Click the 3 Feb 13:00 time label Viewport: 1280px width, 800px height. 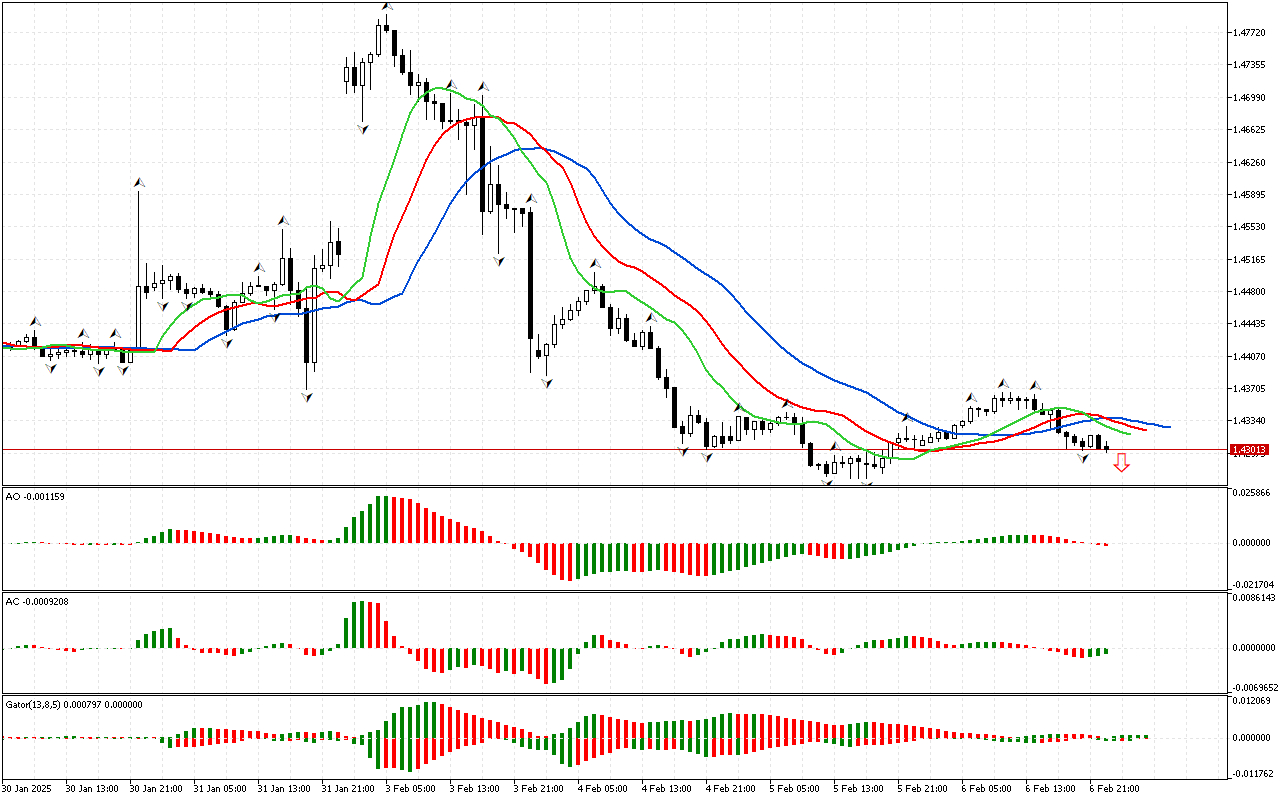pyautogui.click(x=475, y=789)
